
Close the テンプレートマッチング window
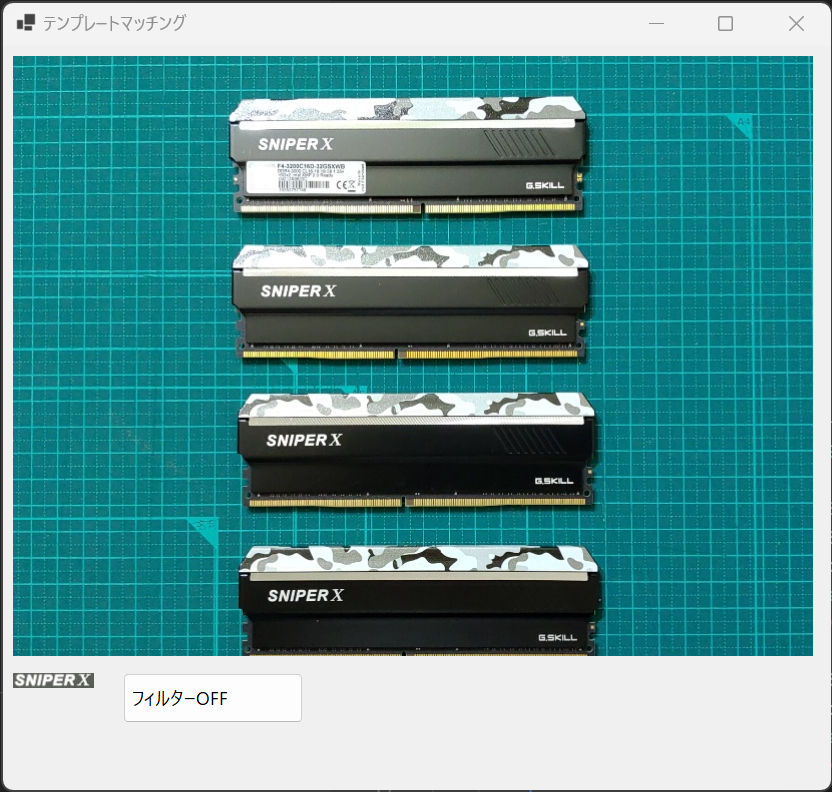pyautogui.click(x=796, y=23)
